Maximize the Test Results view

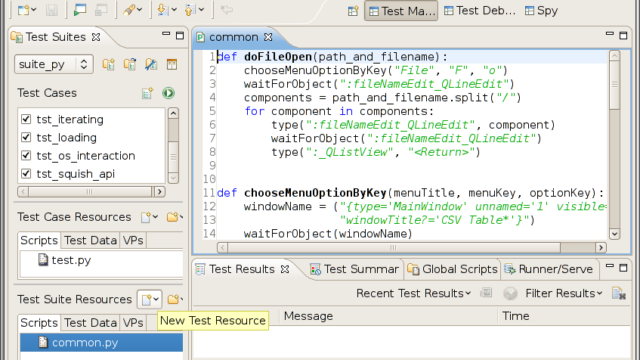[623, 268]
